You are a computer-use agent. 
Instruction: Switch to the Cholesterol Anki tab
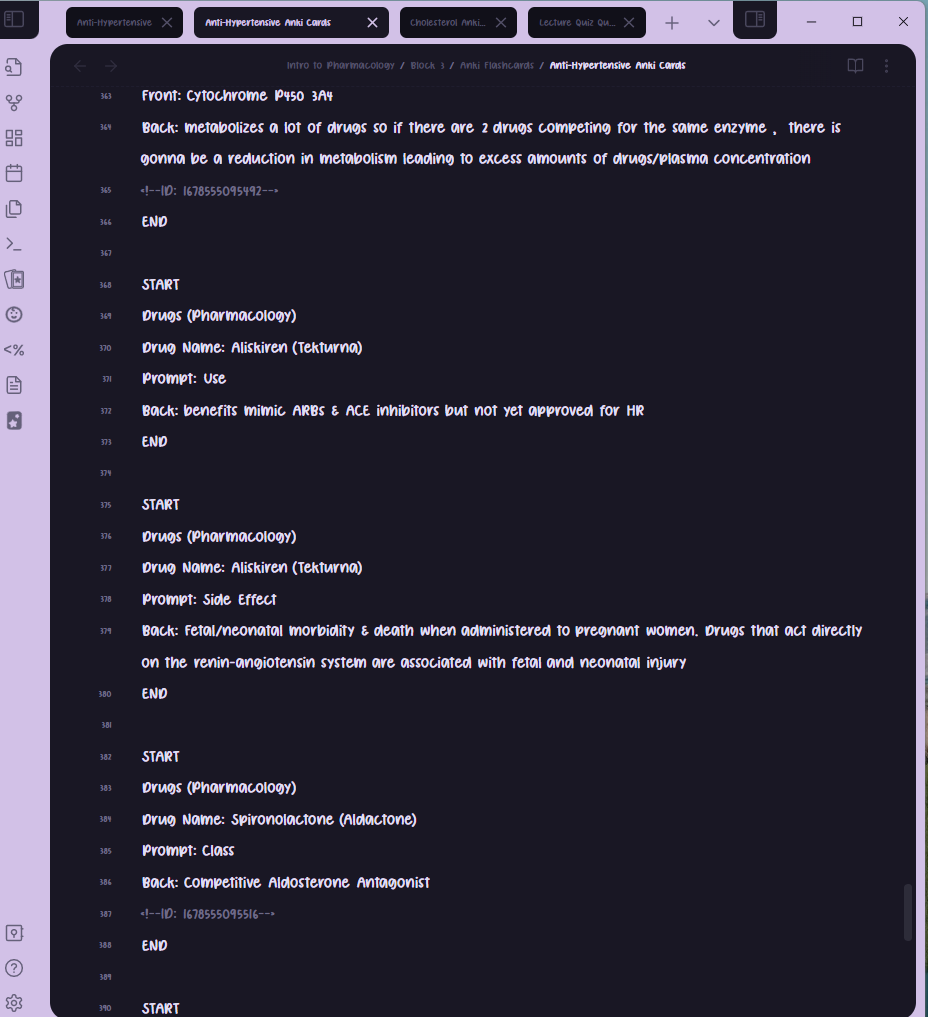coord(450,20)
